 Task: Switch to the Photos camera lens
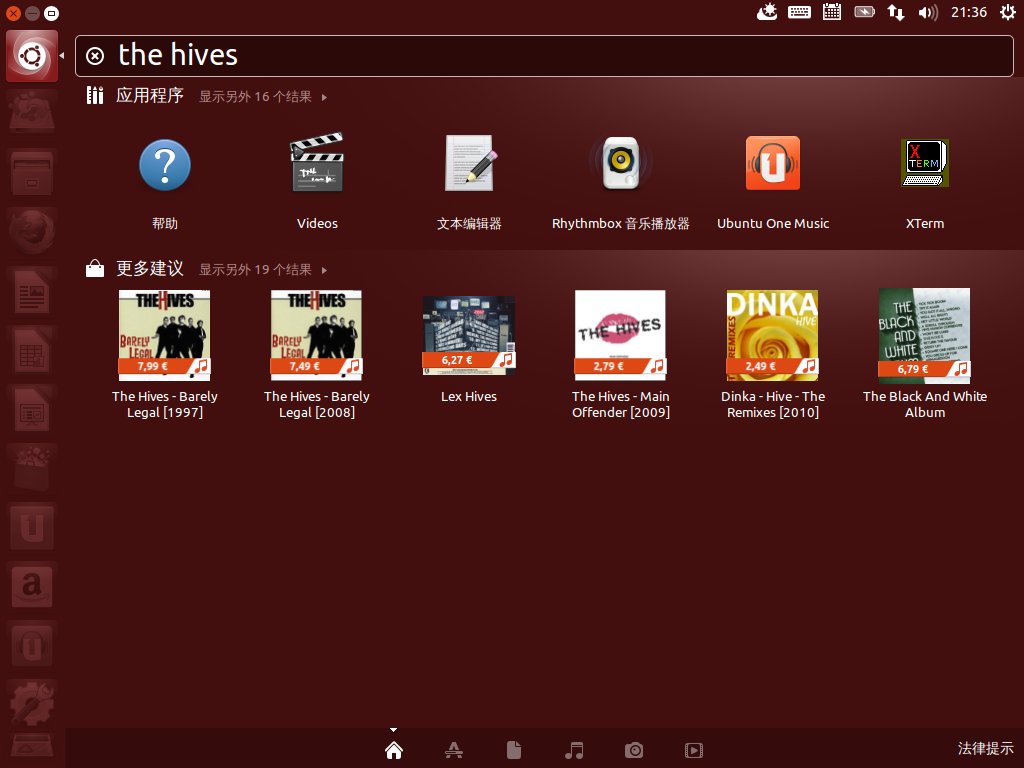click(x=634, y=750)
